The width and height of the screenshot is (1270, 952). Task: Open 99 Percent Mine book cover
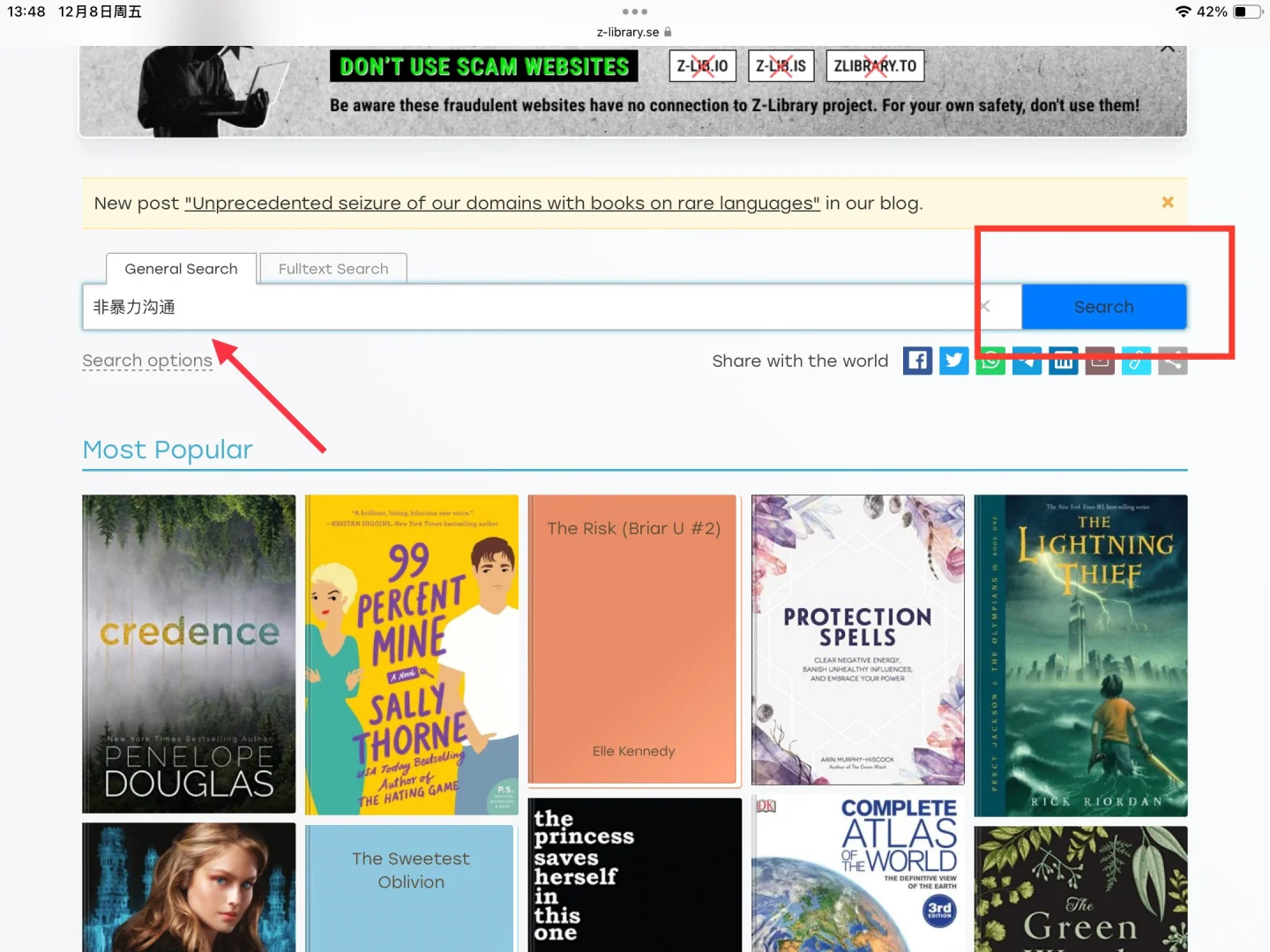coord(412,655)
